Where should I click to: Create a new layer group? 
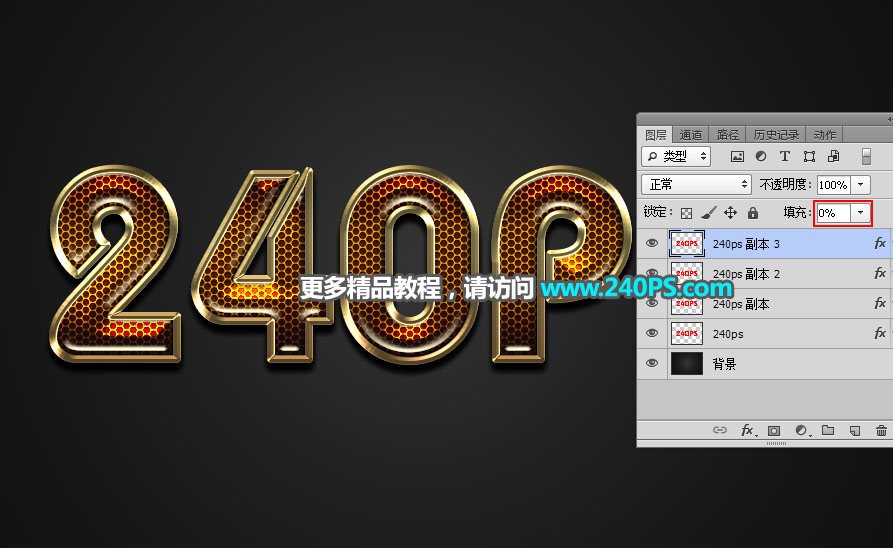[828, 430]
